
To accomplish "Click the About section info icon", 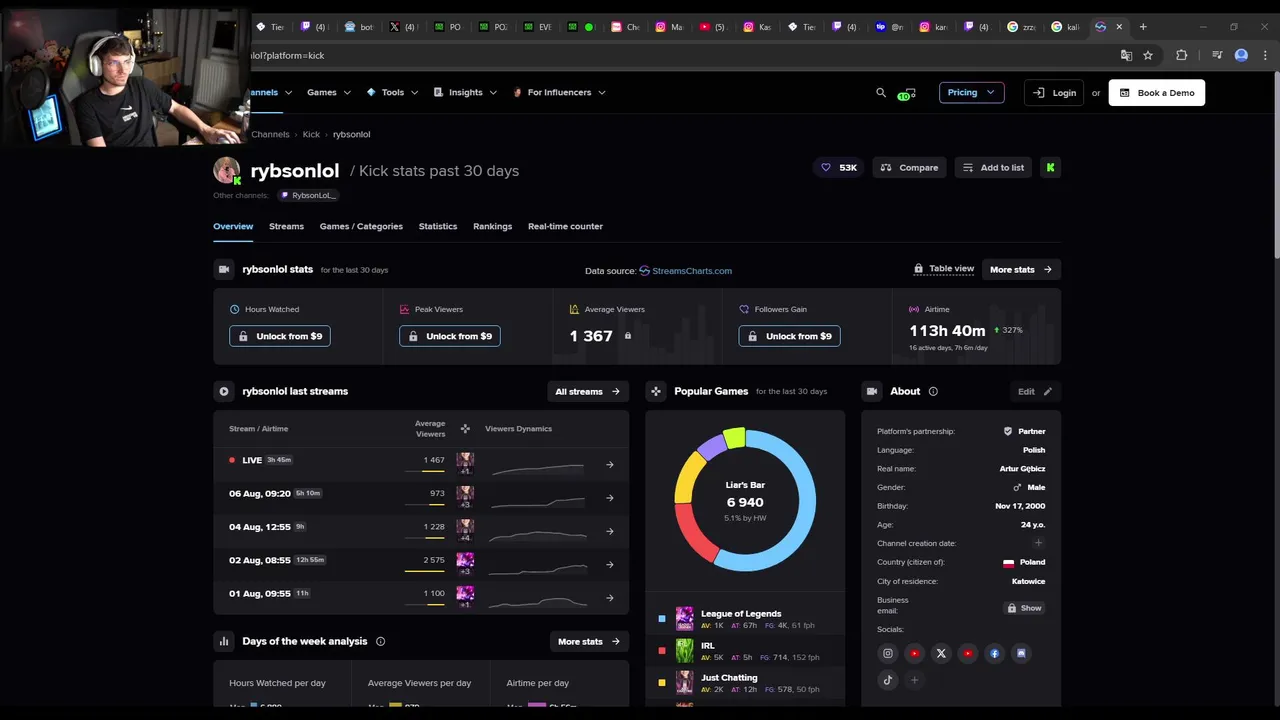I will (x=933, y=391).
